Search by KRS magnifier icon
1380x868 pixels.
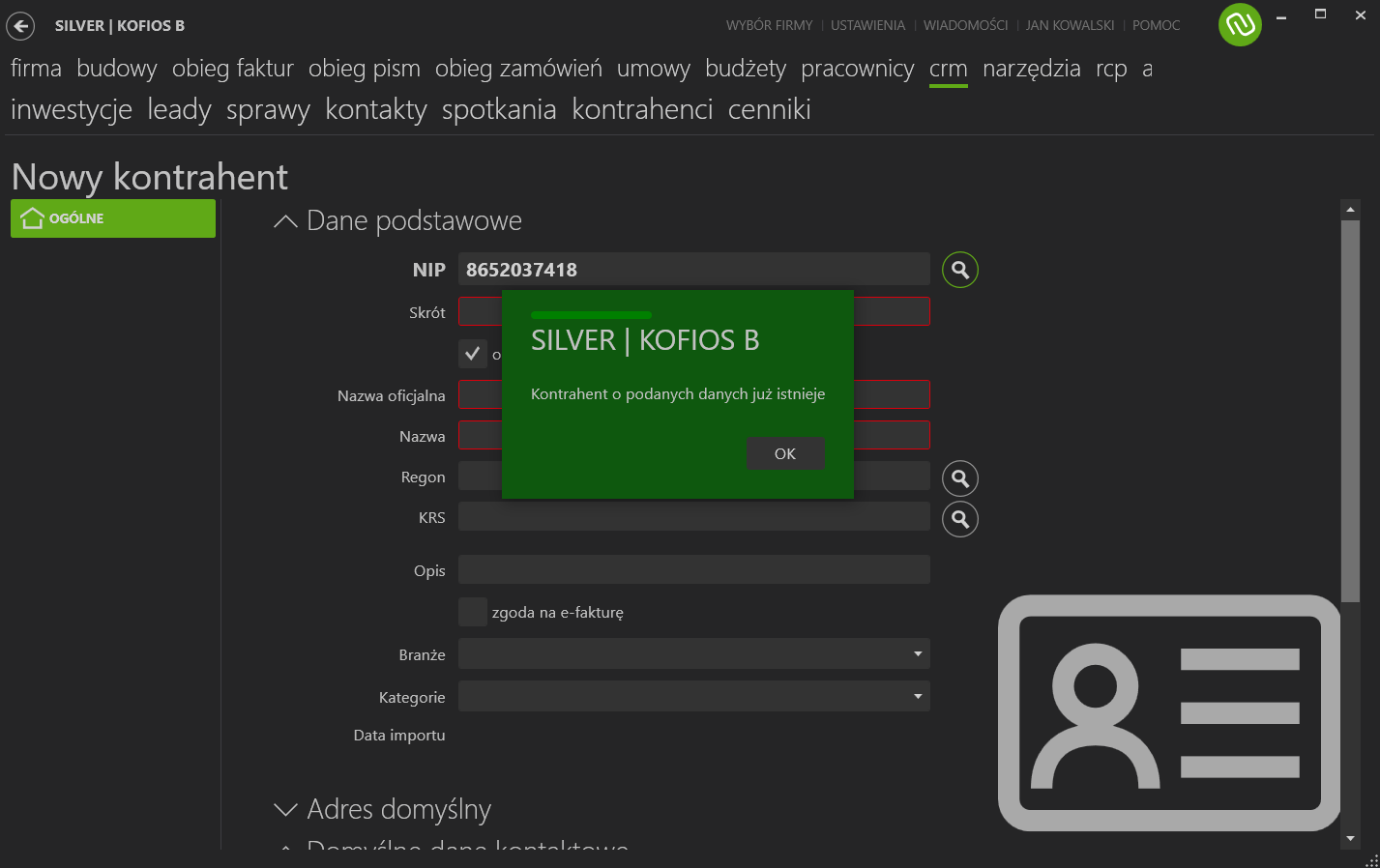(x=960, y=519)
